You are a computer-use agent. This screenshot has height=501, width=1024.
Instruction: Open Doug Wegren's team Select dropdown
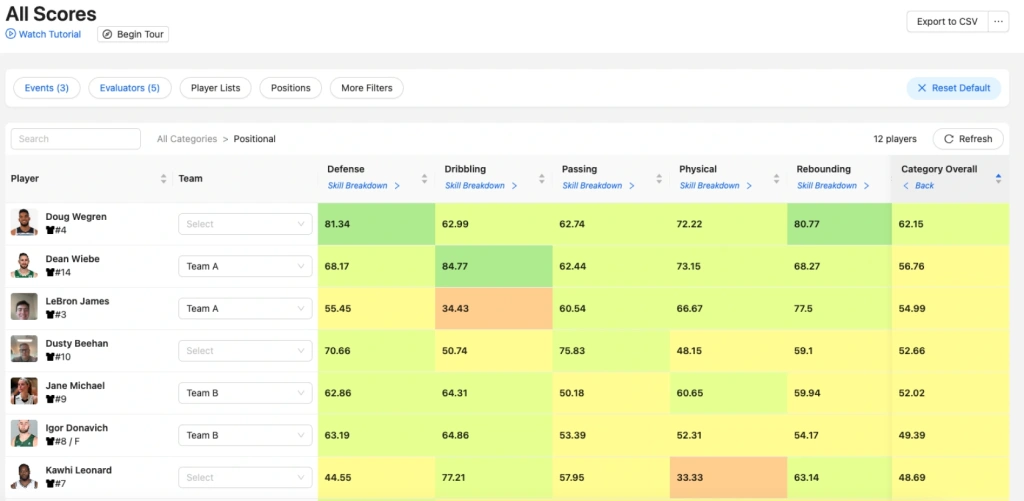pyautogui.click(x=244, y=224)
